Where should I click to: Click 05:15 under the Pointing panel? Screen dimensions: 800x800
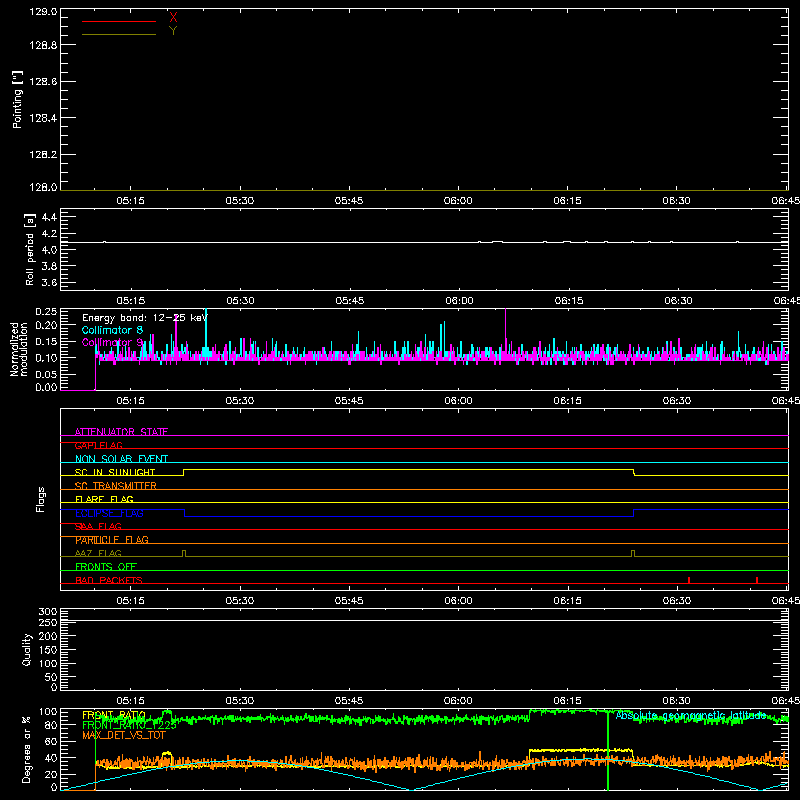click(x=131, y=201)
